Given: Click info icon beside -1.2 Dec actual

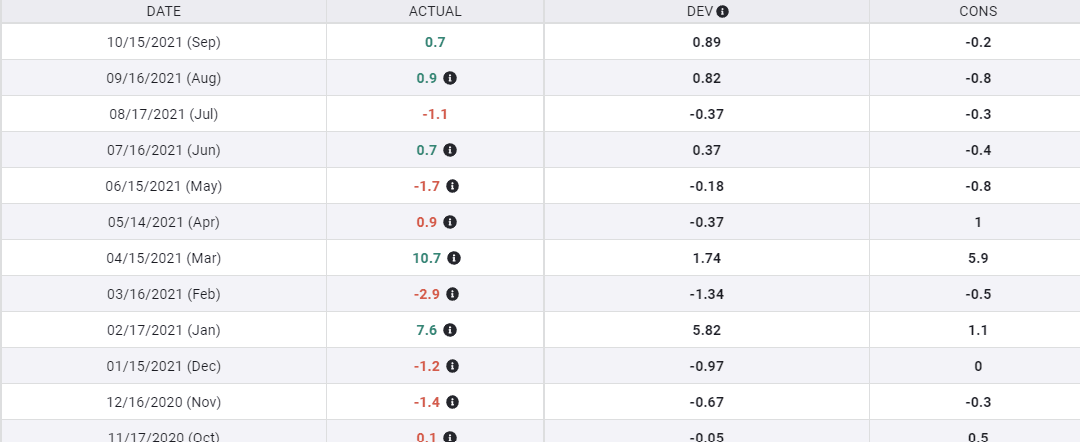Looking at the screenshot, I should (452, 366).
